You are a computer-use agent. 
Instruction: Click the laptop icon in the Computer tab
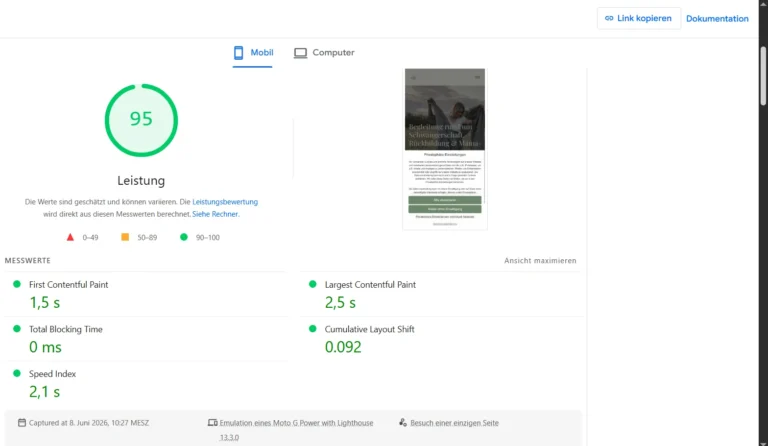click(x=300, y=53)
